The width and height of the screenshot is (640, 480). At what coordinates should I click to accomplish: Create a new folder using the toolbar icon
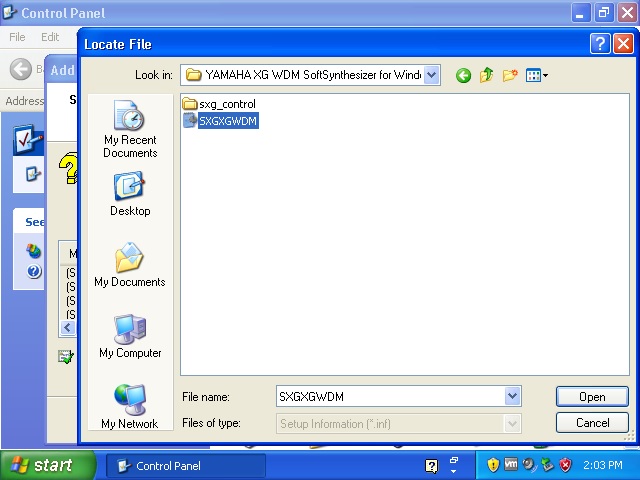pyautogui.click(x=511, y=75)
